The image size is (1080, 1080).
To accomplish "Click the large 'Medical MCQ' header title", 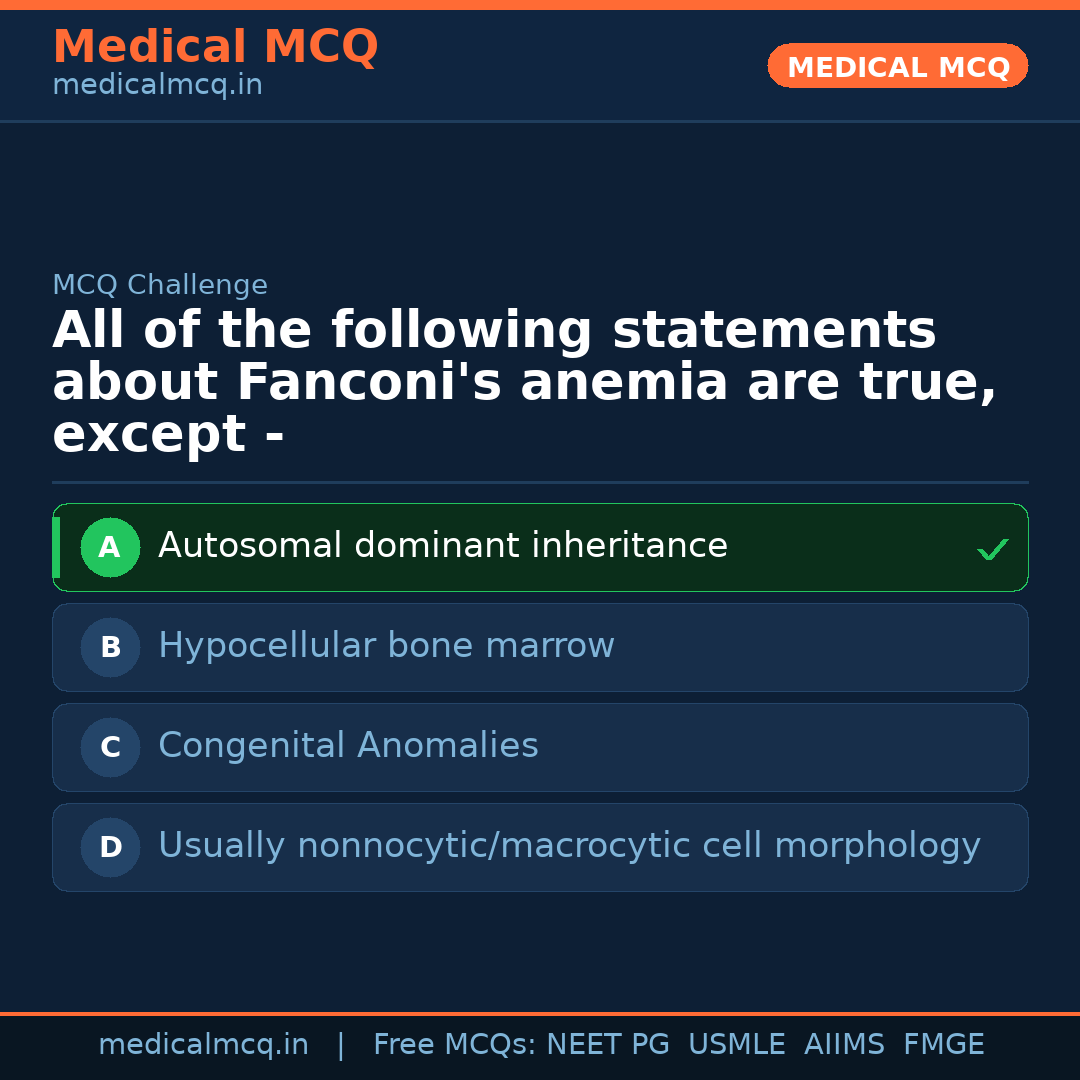I will pos(215,47).
